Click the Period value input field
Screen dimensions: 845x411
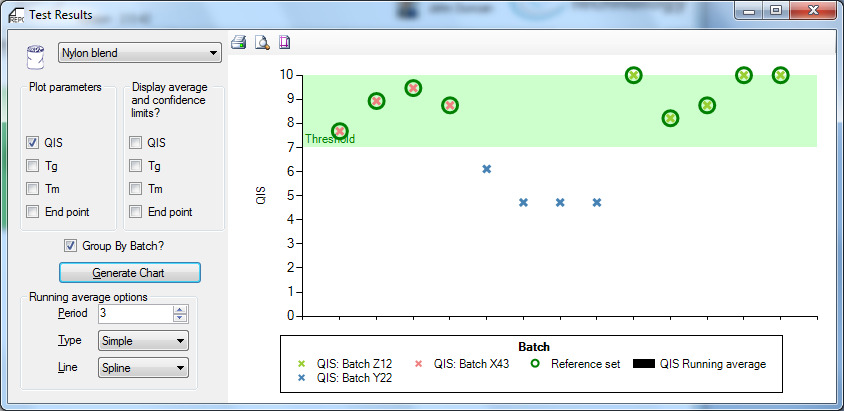(x=134, y=314)
